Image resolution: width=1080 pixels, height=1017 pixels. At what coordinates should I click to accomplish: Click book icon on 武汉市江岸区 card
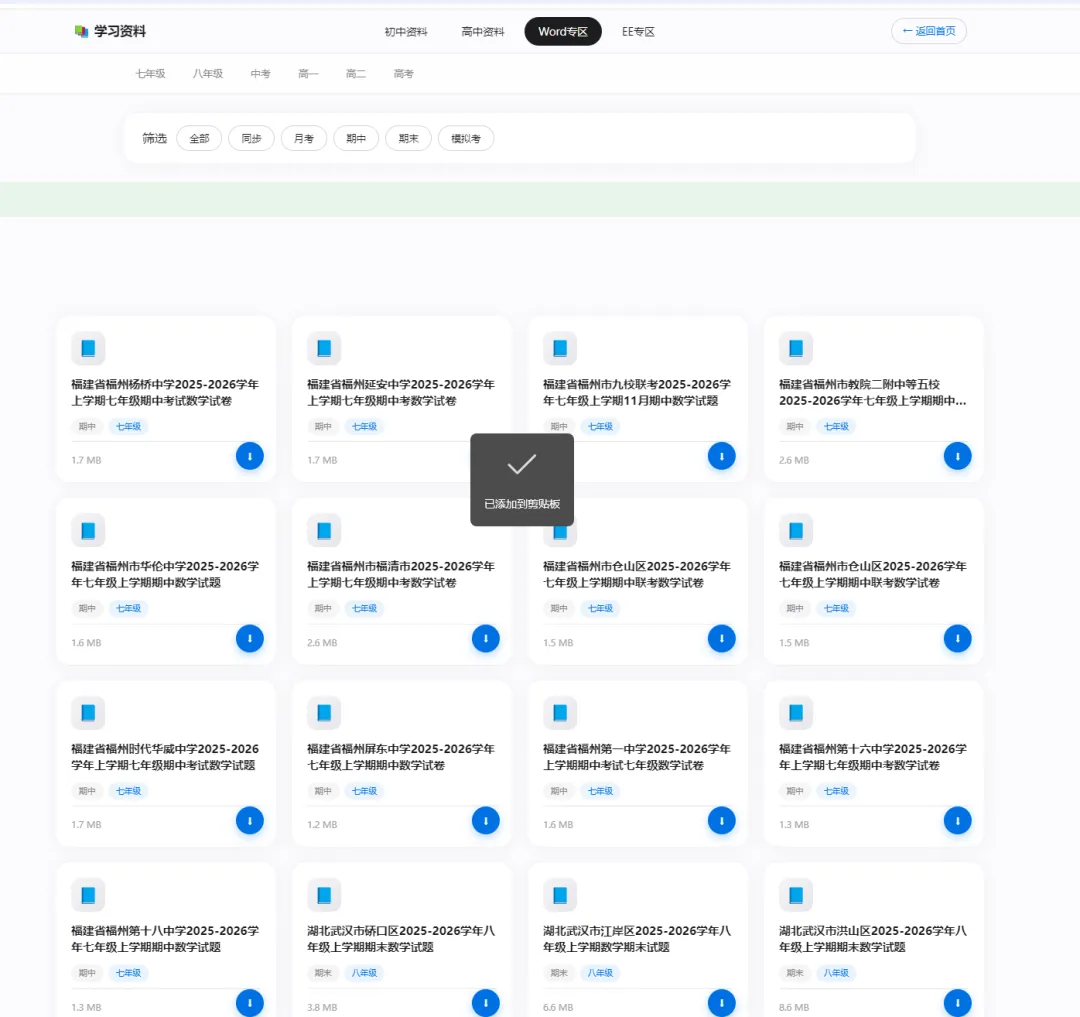560,895
